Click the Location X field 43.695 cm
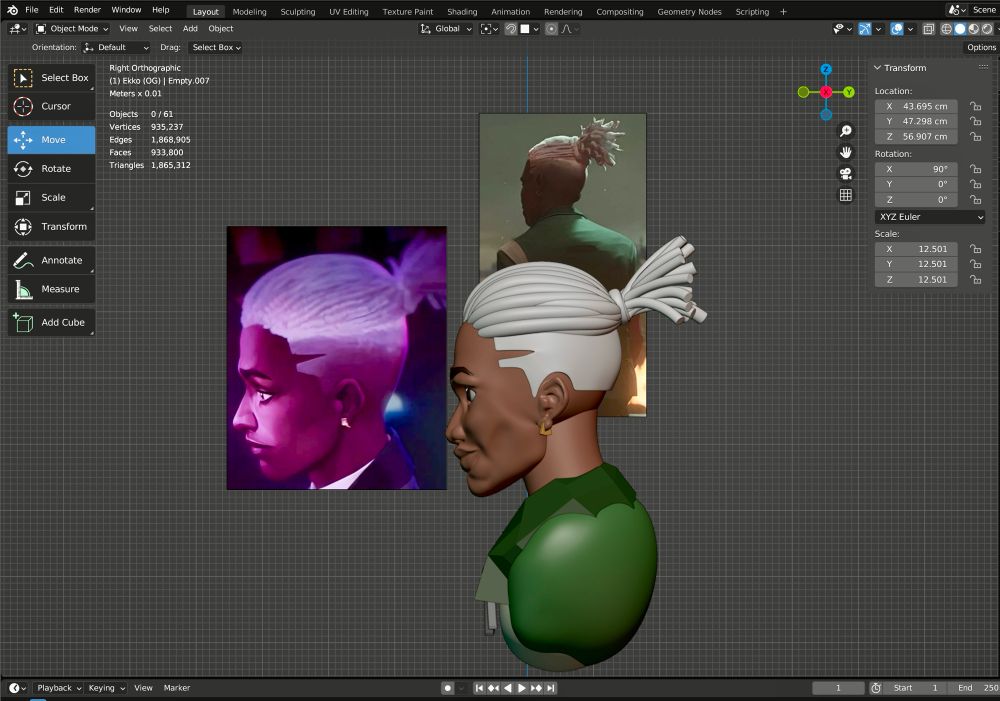This screenshot has height=701, width=1000. pos(916,107)
